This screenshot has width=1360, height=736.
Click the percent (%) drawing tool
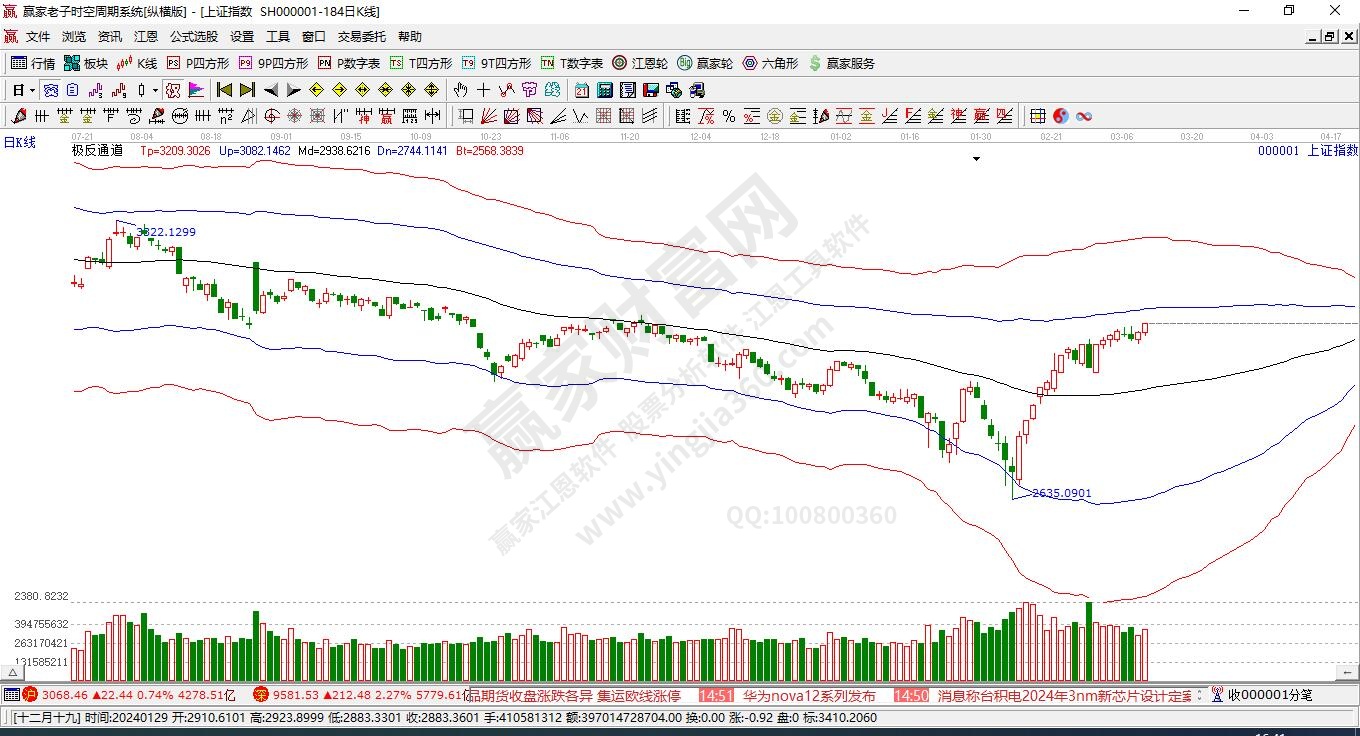pos(729,116)
